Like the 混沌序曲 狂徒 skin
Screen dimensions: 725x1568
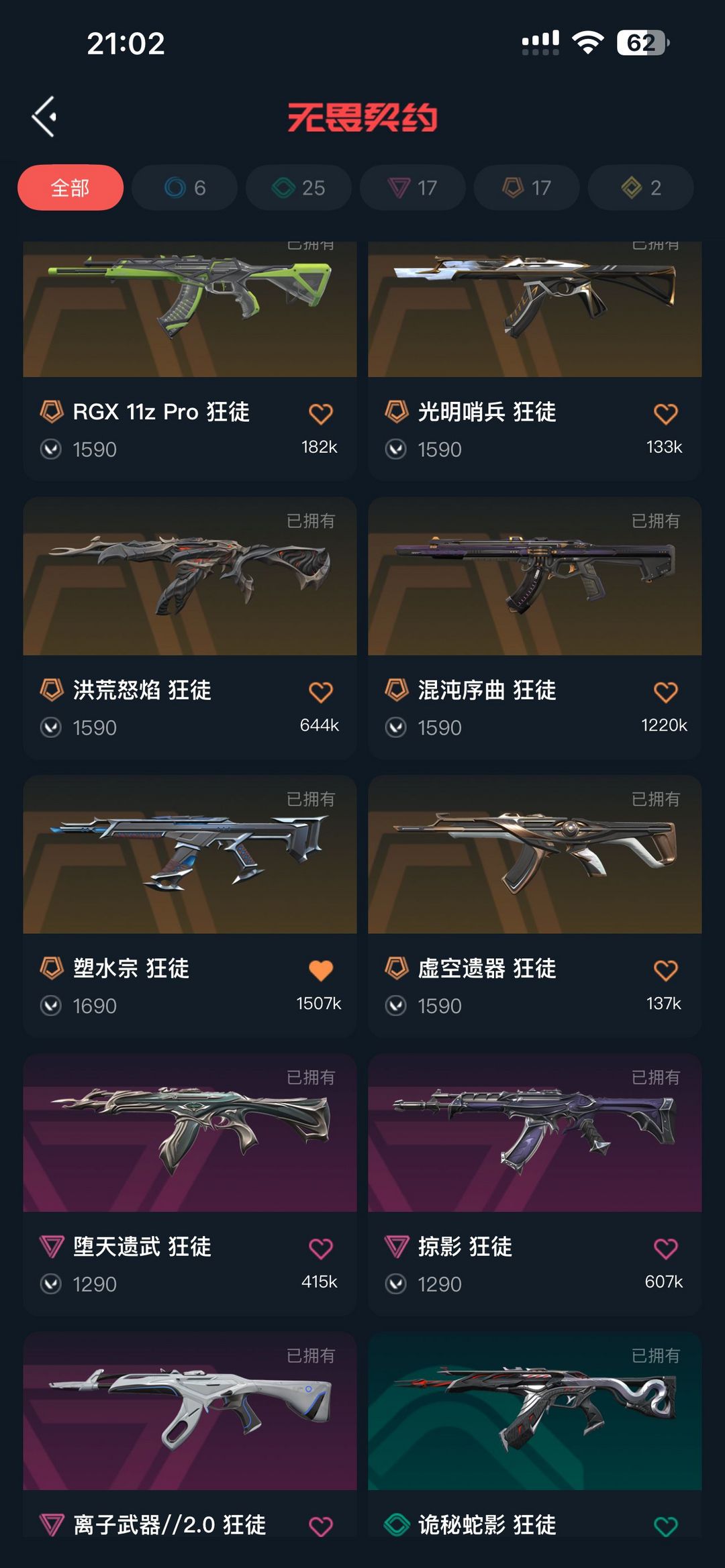(666, 692)
